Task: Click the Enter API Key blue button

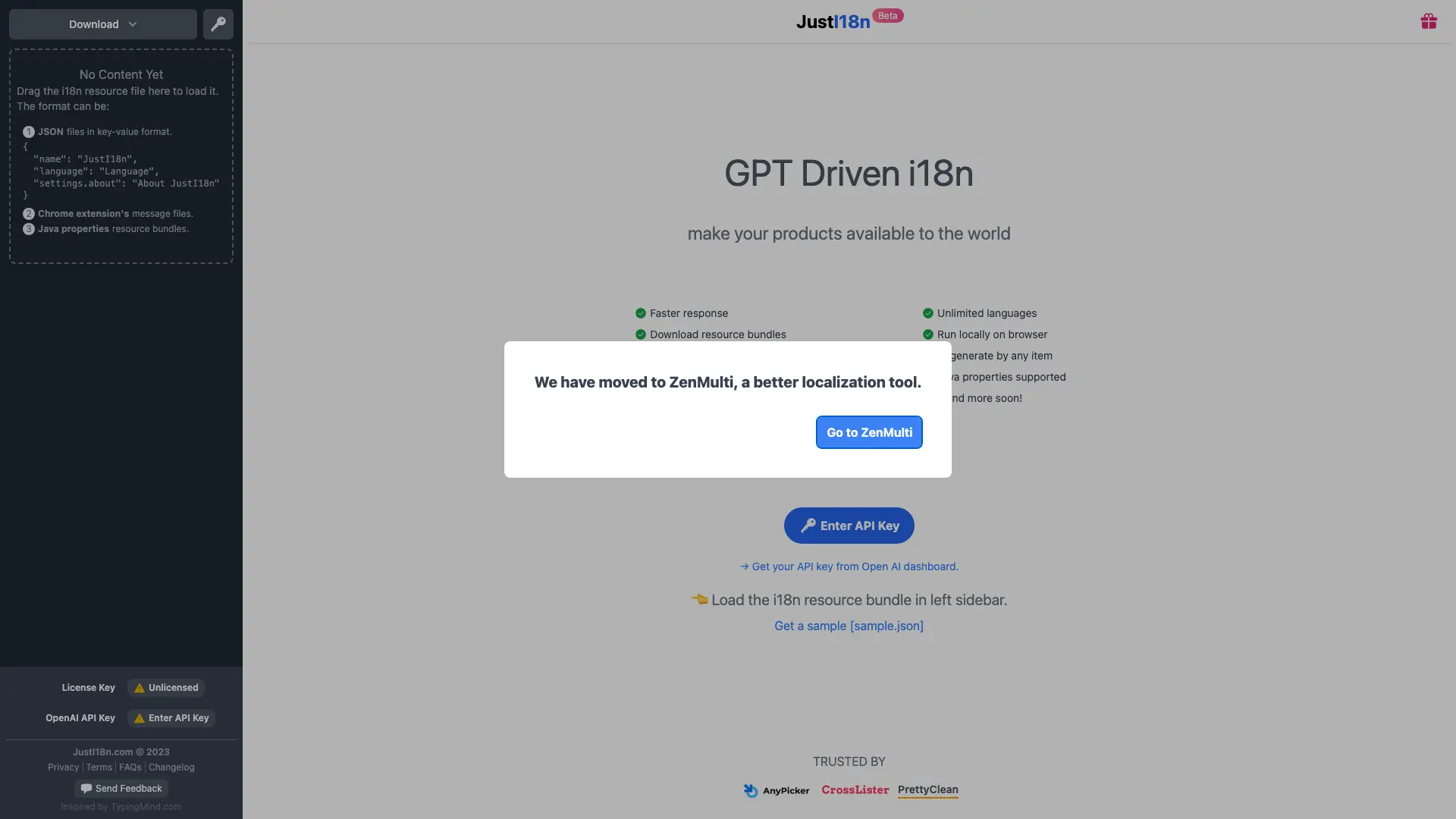Action: (x=849, y=526)
